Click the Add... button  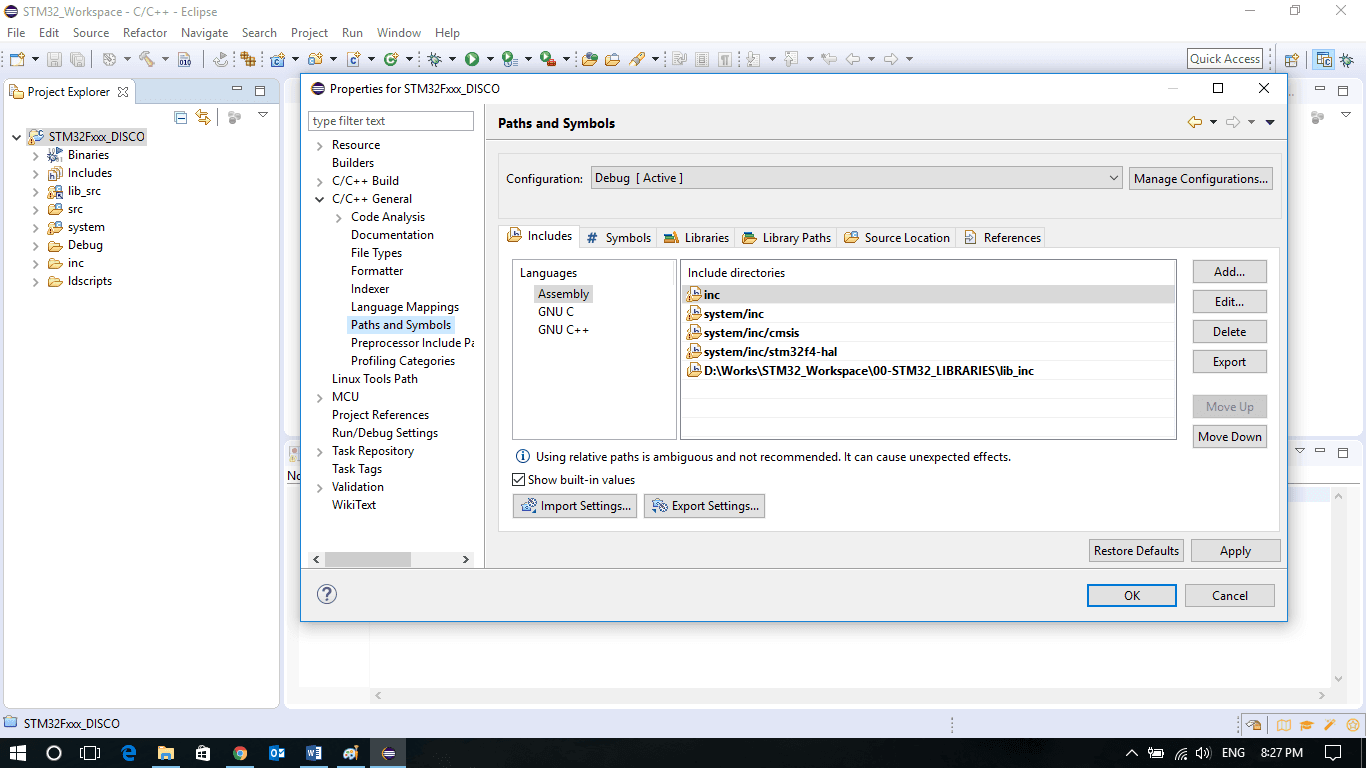click(1229, 271)
